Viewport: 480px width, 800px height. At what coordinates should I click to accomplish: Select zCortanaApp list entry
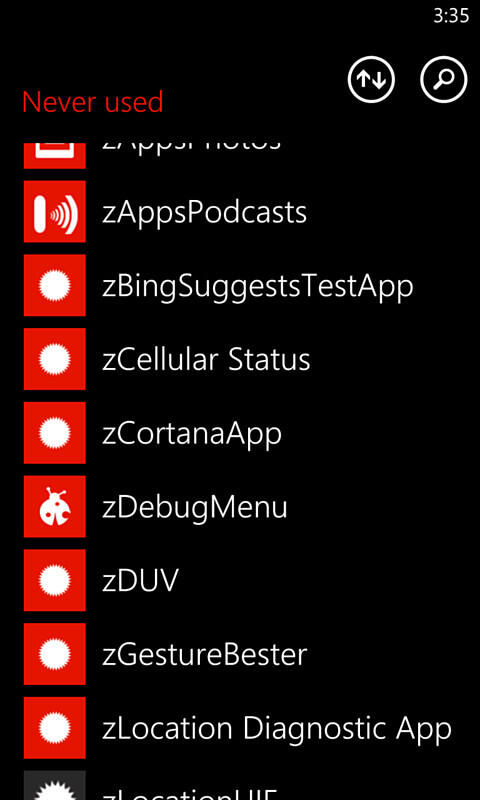(192, 435)
